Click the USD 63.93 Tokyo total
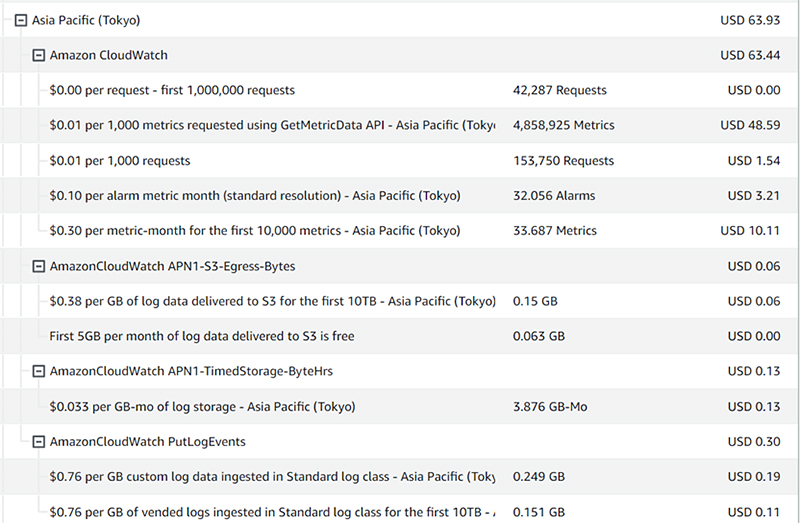The width and height of the screenshot is (800, 523). pos(750,20)
